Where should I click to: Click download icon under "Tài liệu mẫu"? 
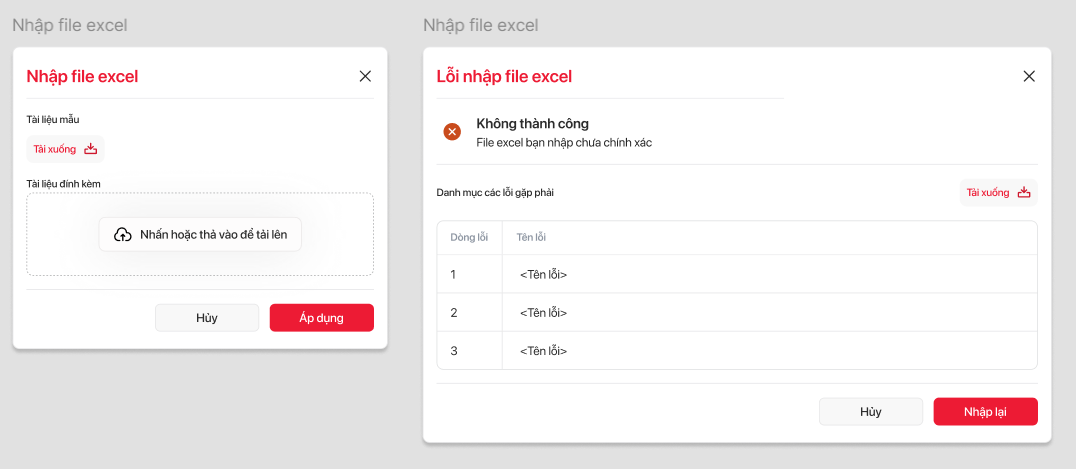91,149
